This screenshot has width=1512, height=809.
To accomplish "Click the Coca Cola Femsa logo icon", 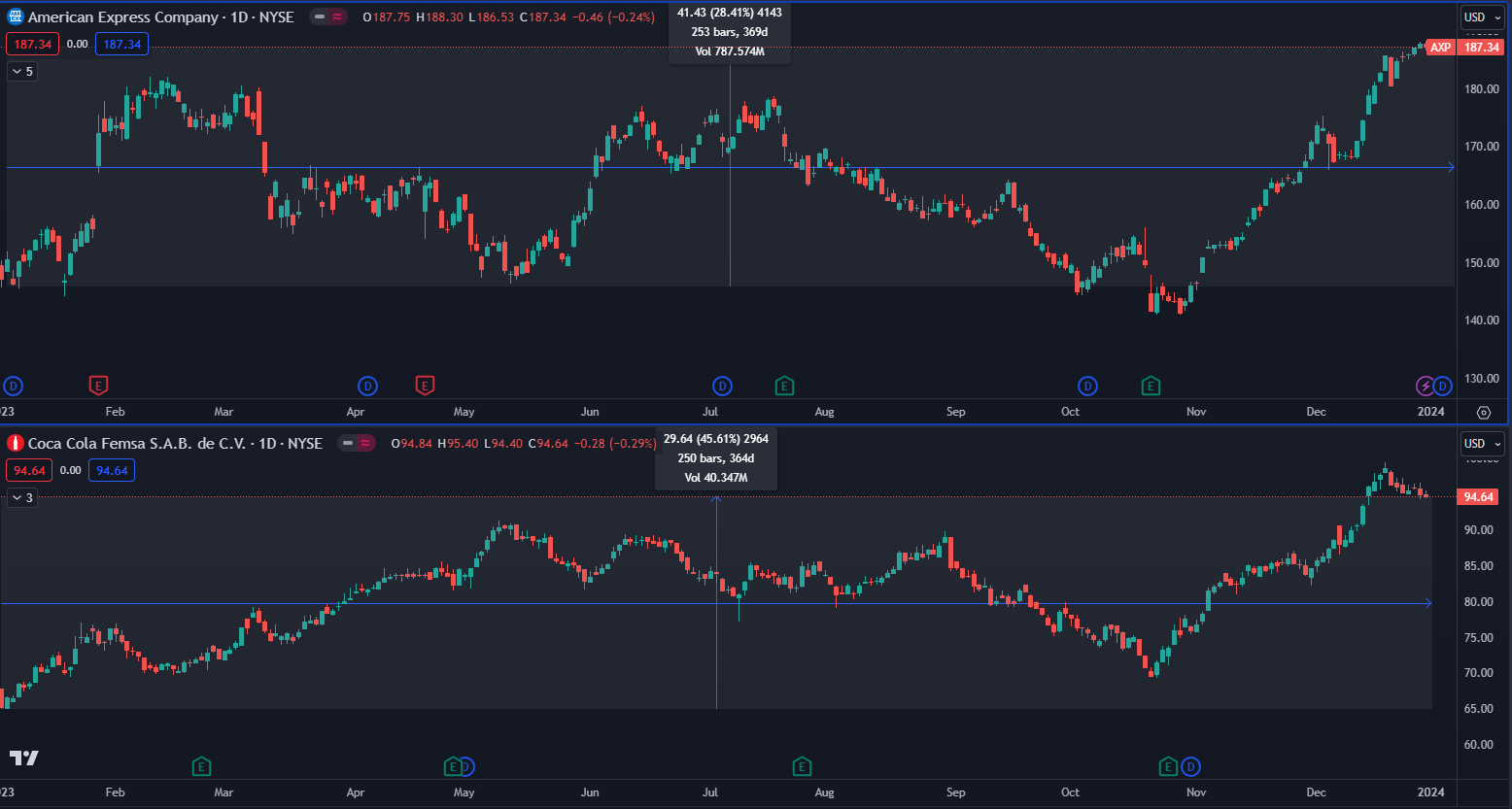I will click(16, 444).
